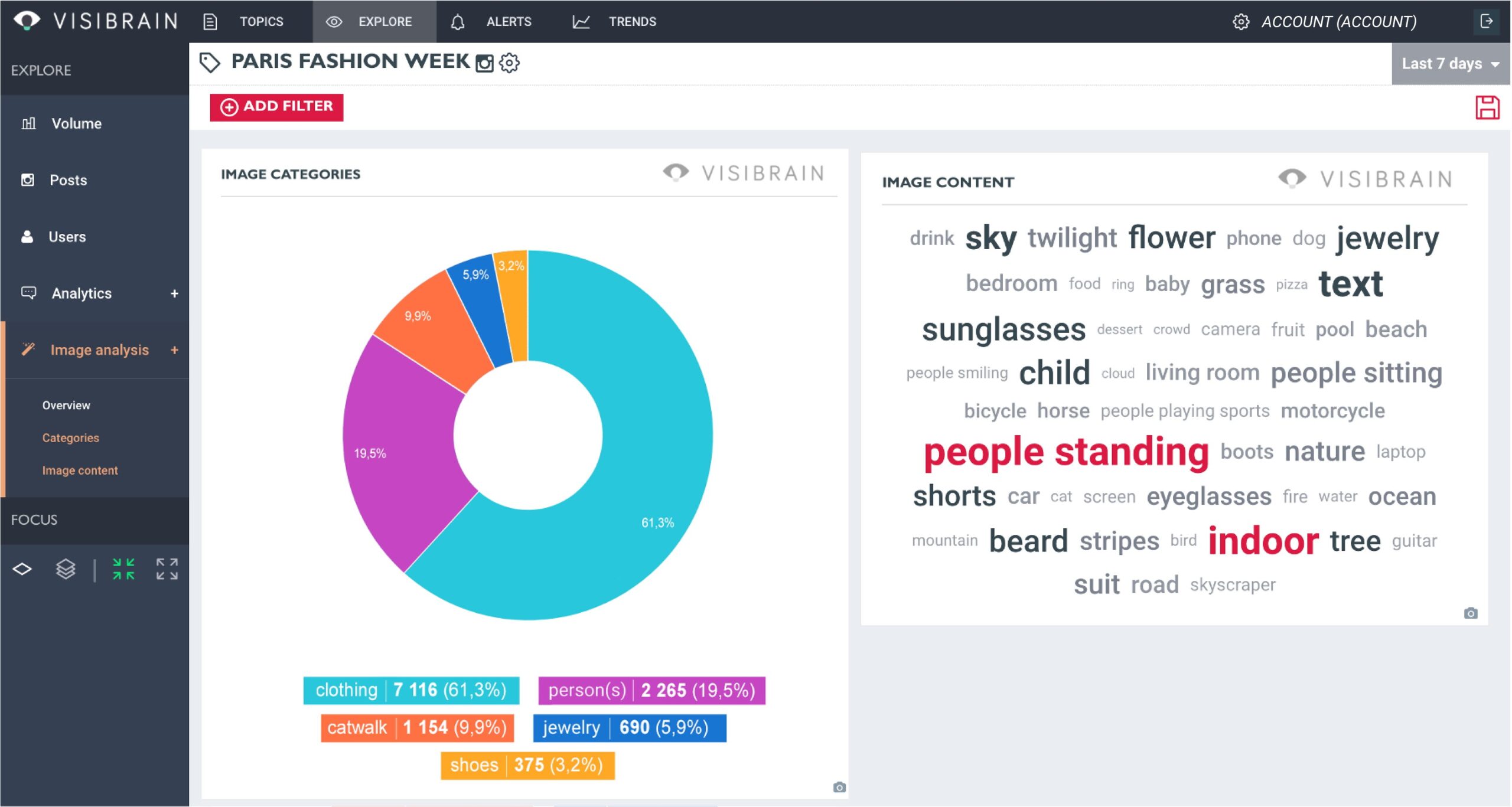Click 'eyeglasses' in the word cloud
Viewport: 1512px width, 807px height.
[x=1209, y=497]
